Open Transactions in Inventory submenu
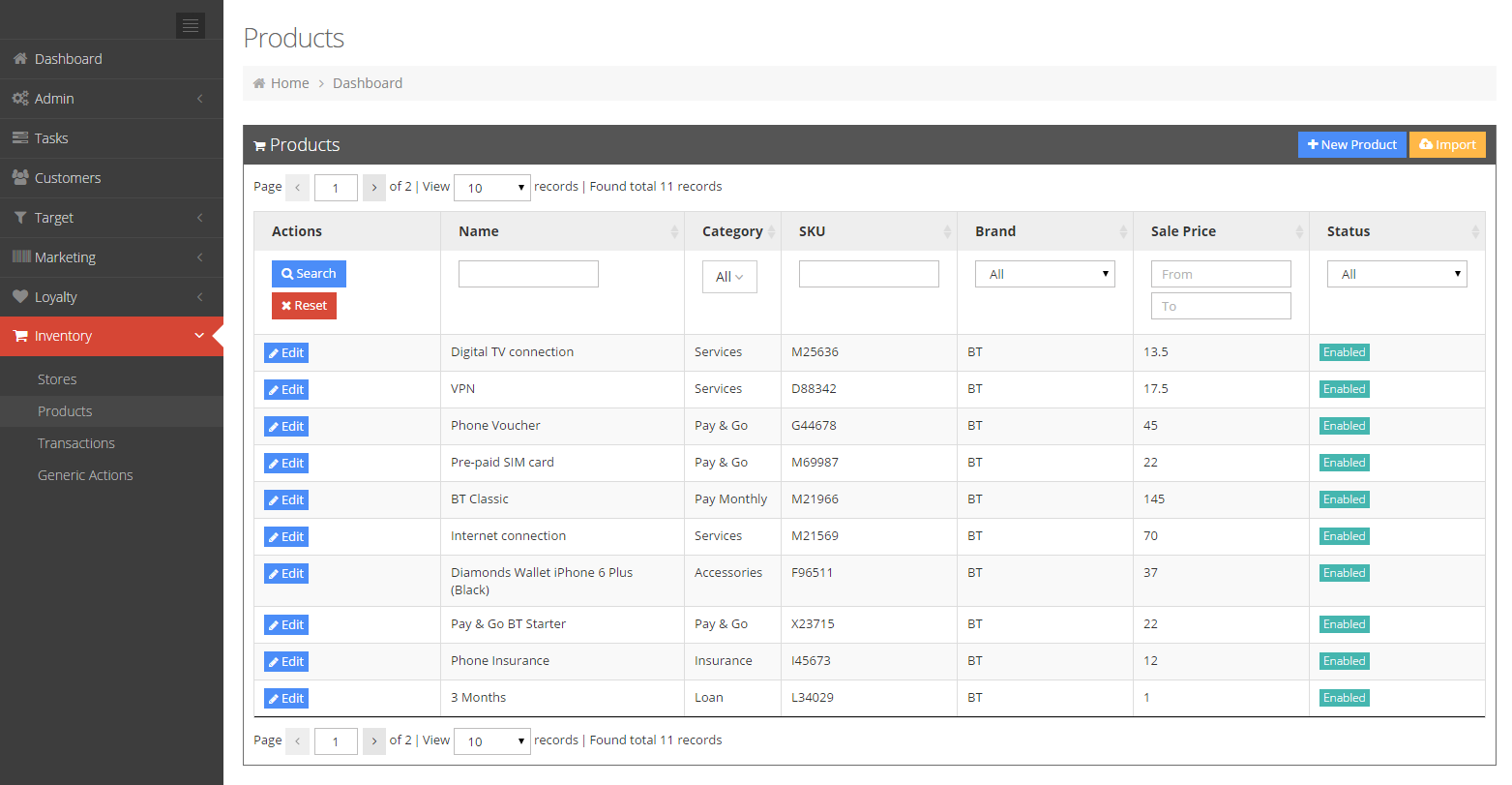1512x785 pixels. pos(76,443)
